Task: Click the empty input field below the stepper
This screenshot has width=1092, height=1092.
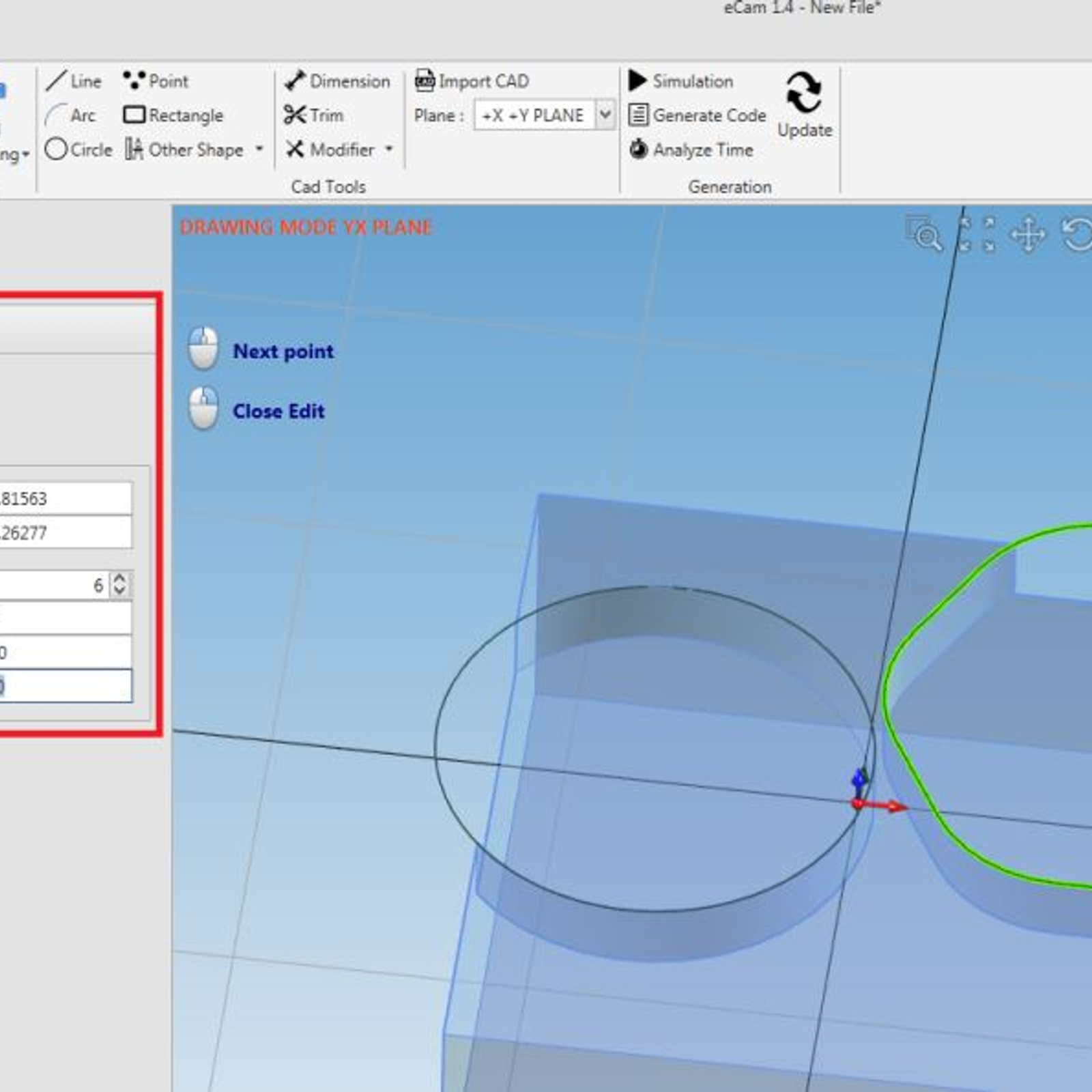Action: [66, 618]
